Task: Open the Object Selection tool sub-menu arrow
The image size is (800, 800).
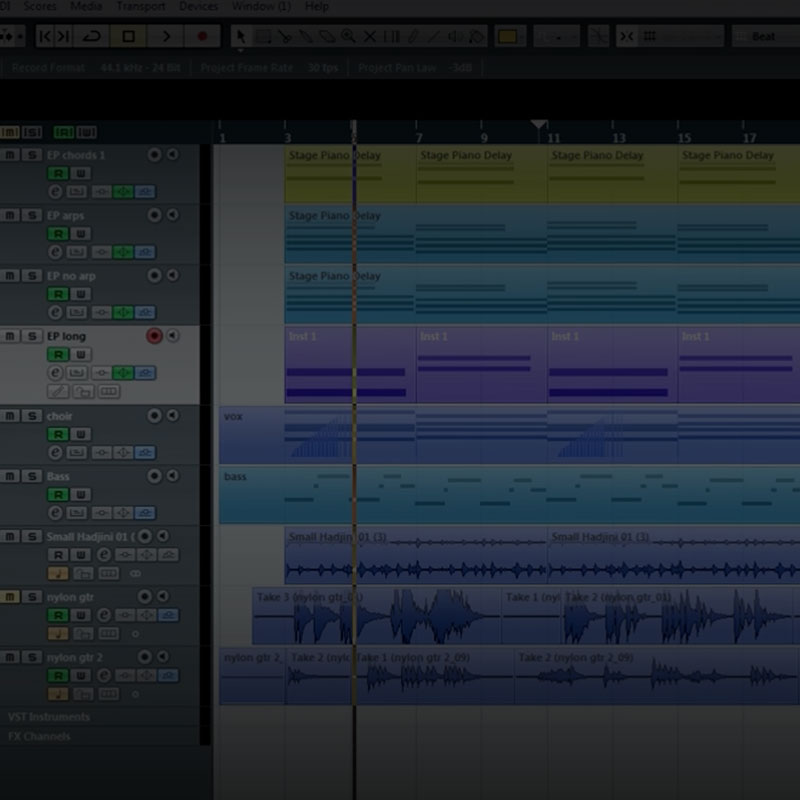Action: click(241, 51)
